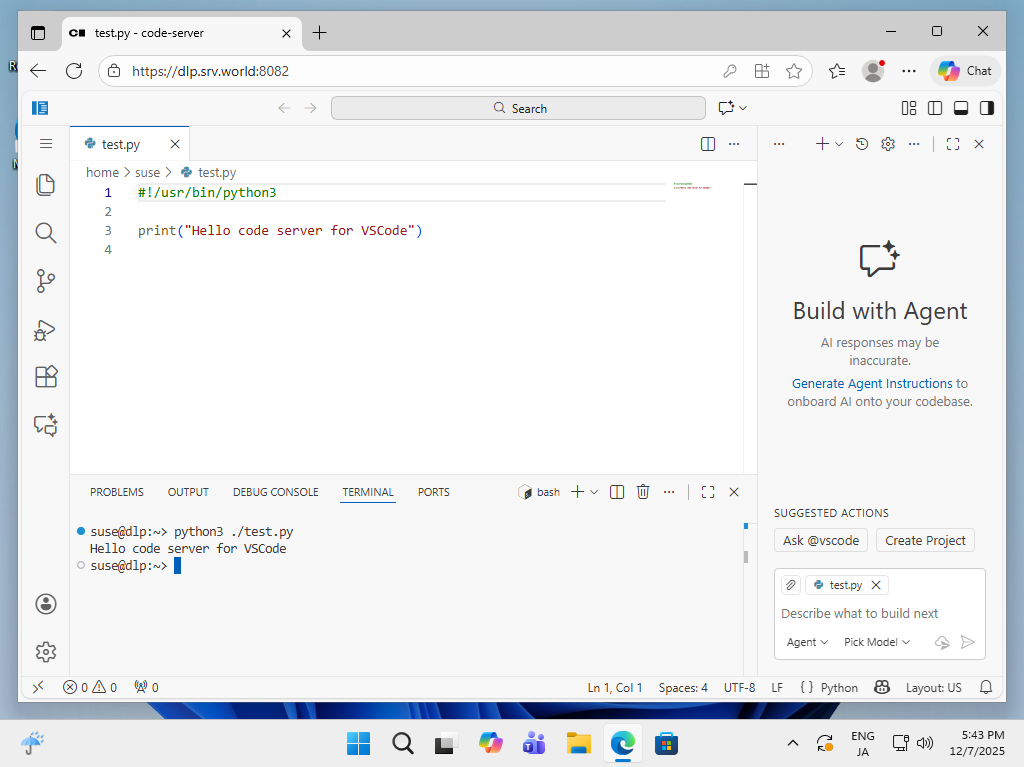Click Spaces: 4 indentation setting
This screenshot has height=767, width=1024.
click(x=682, y=687)
